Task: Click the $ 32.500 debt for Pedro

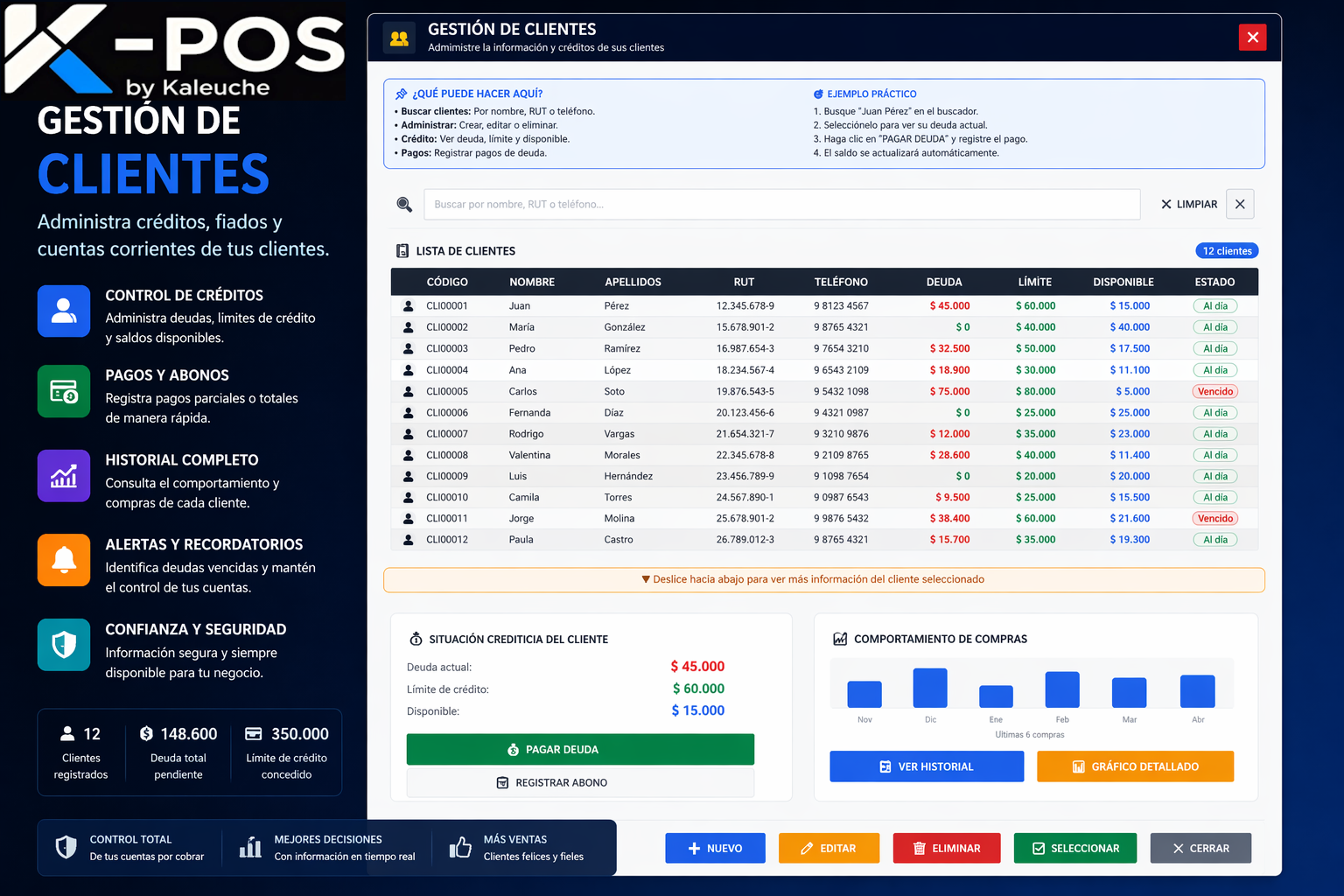Action: coord(949,349)
